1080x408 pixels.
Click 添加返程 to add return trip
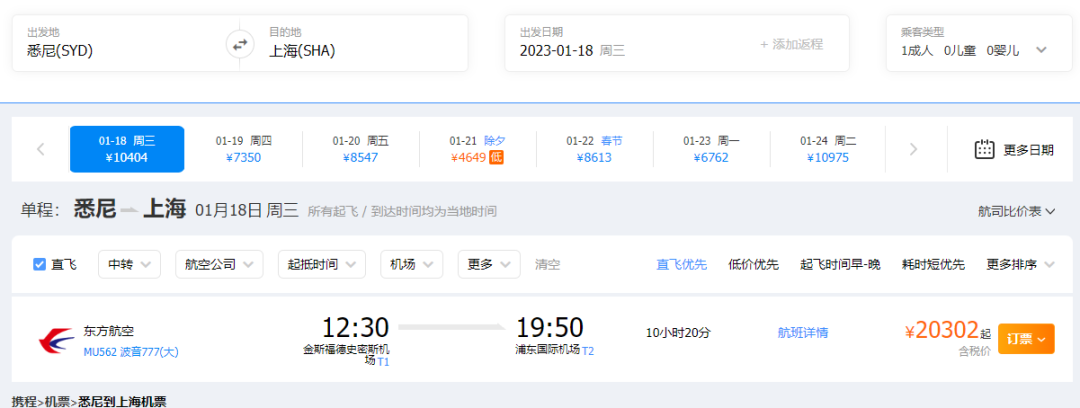tap(790, 44)
